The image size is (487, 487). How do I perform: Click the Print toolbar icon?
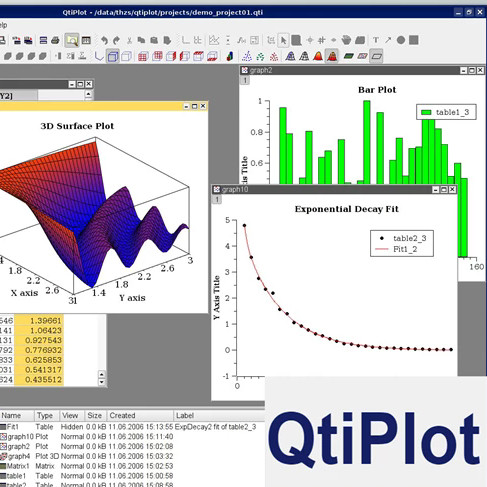click(x=55, y=41)
